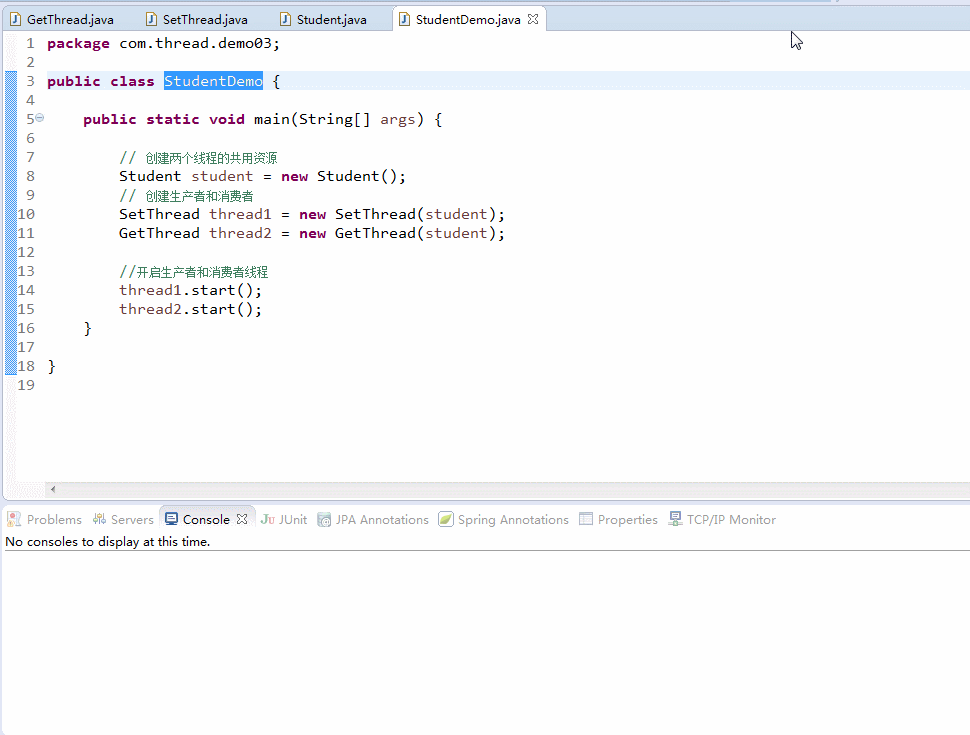Click the thread1.start() statement
Screen dimensions: 970x735
coord(191,290)
